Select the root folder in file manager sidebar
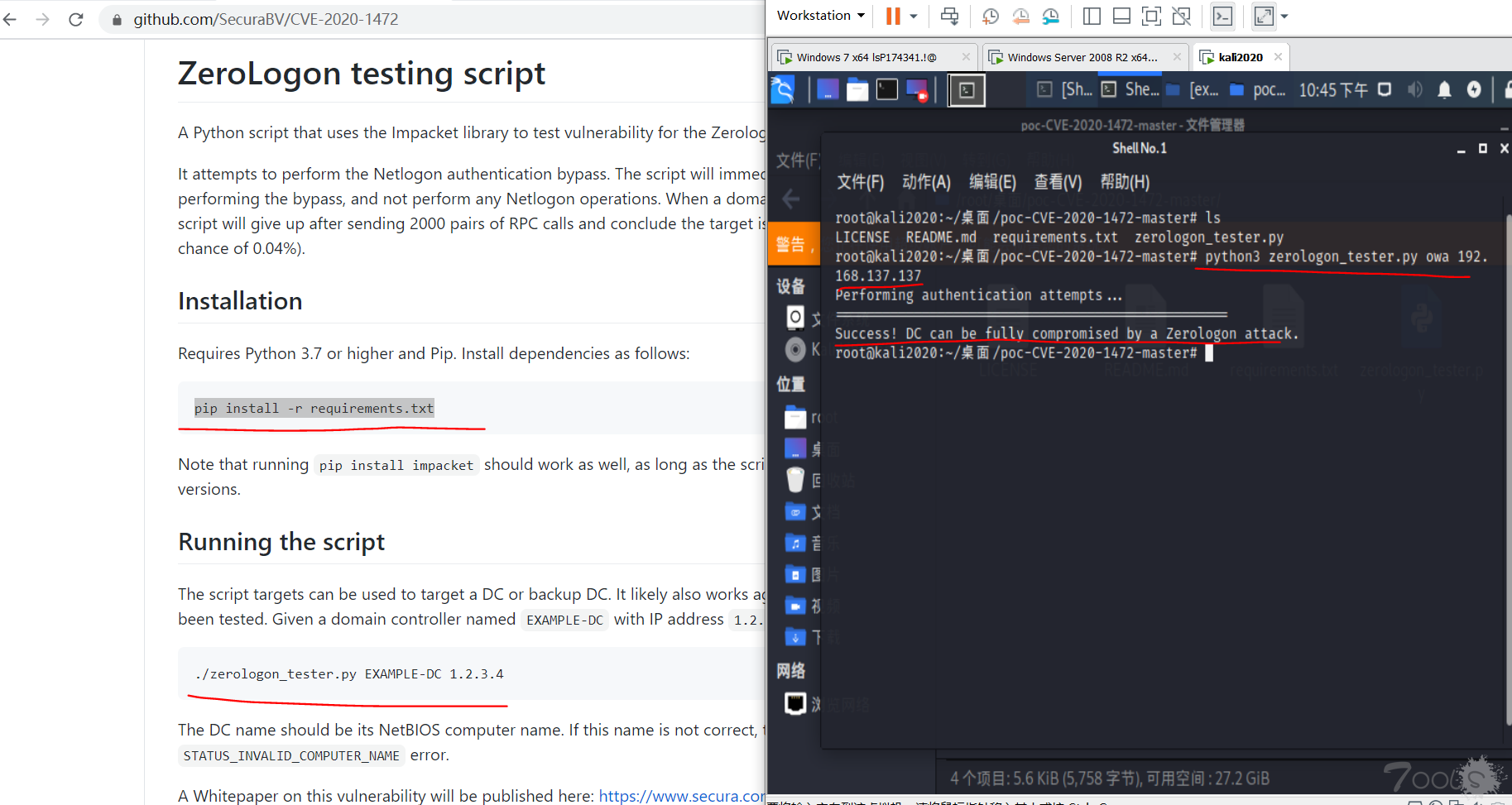 tap(795, 417)
